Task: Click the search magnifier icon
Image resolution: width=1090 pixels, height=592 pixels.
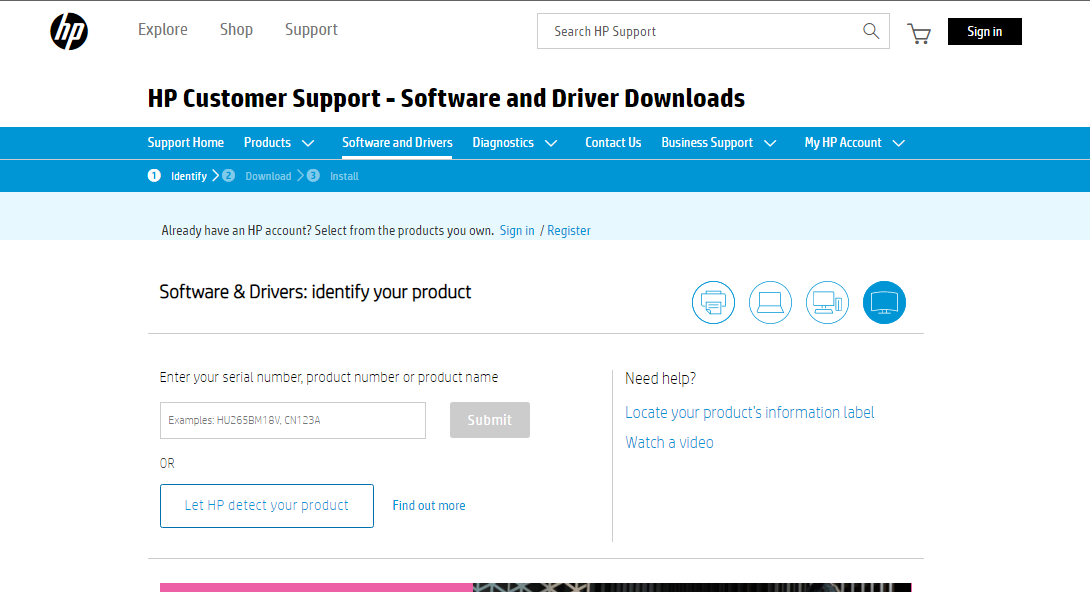Action: (871, 31)
